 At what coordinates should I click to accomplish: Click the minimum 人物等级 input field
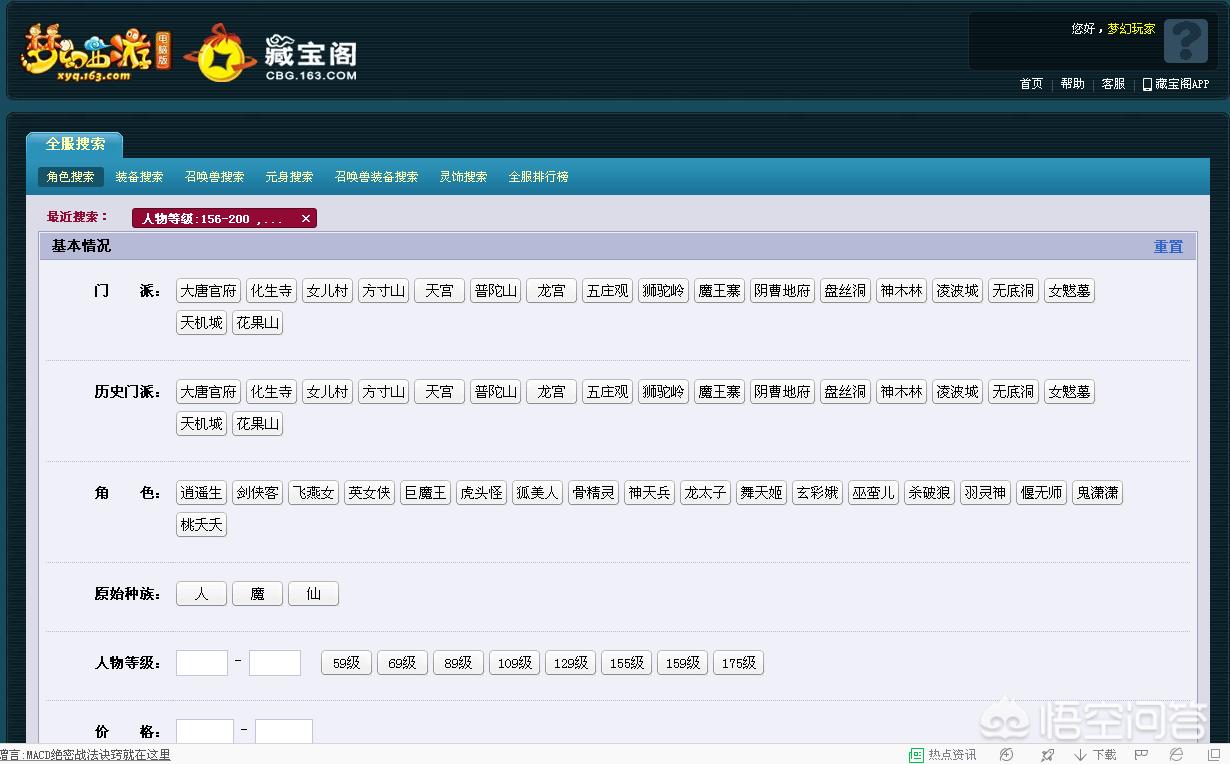(202, 663)
